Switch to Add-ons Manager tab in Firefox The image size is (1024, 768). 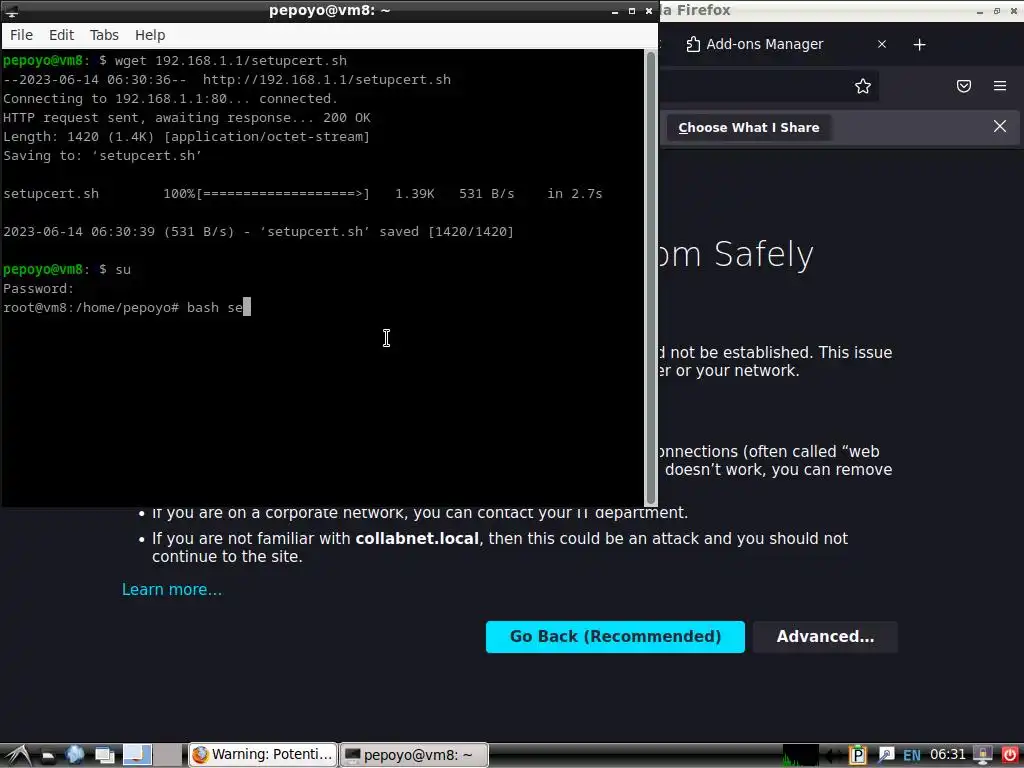(x=764, y=44)
